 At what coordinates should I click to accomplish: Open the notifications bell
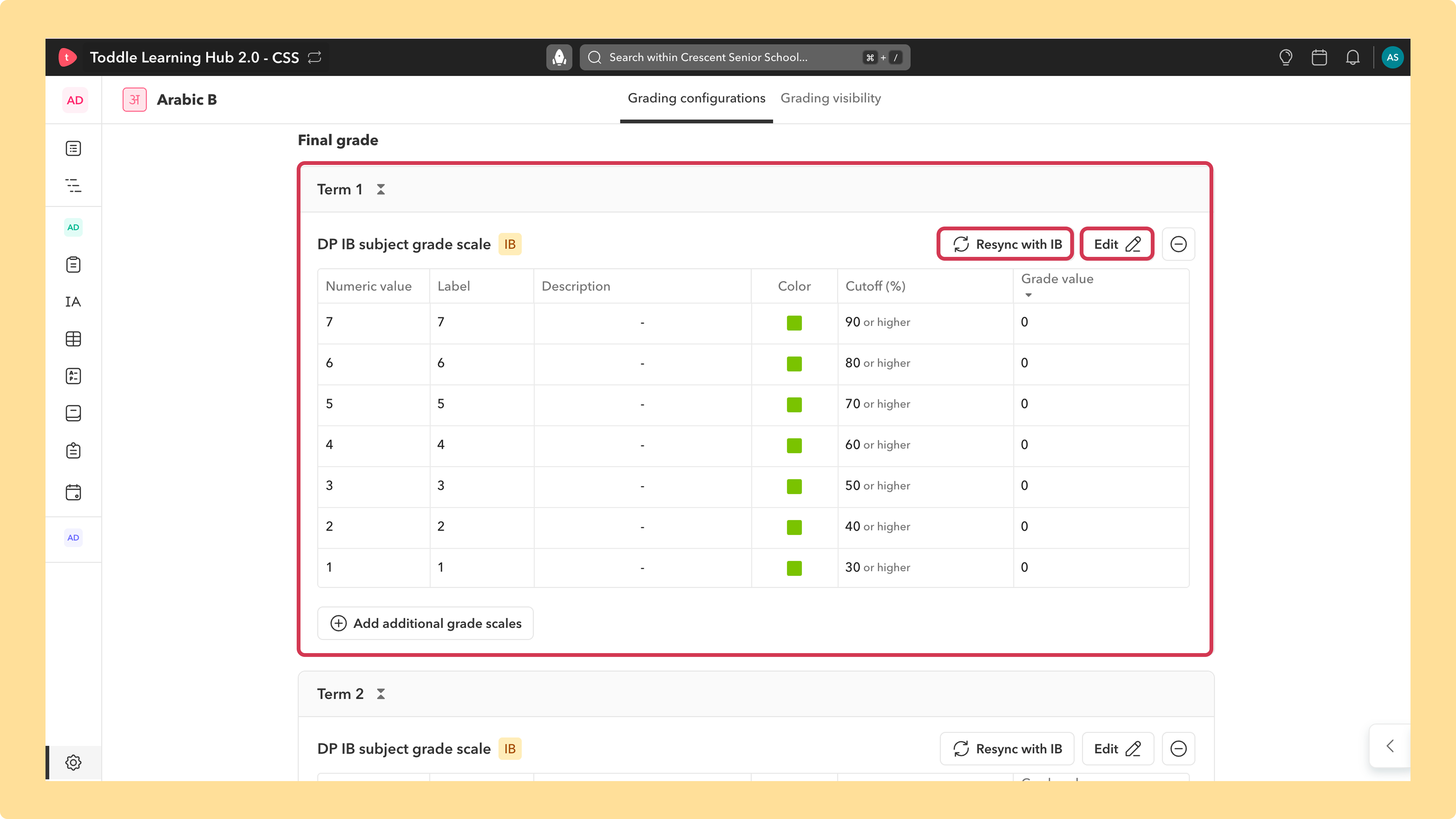tap(1353, 57)
